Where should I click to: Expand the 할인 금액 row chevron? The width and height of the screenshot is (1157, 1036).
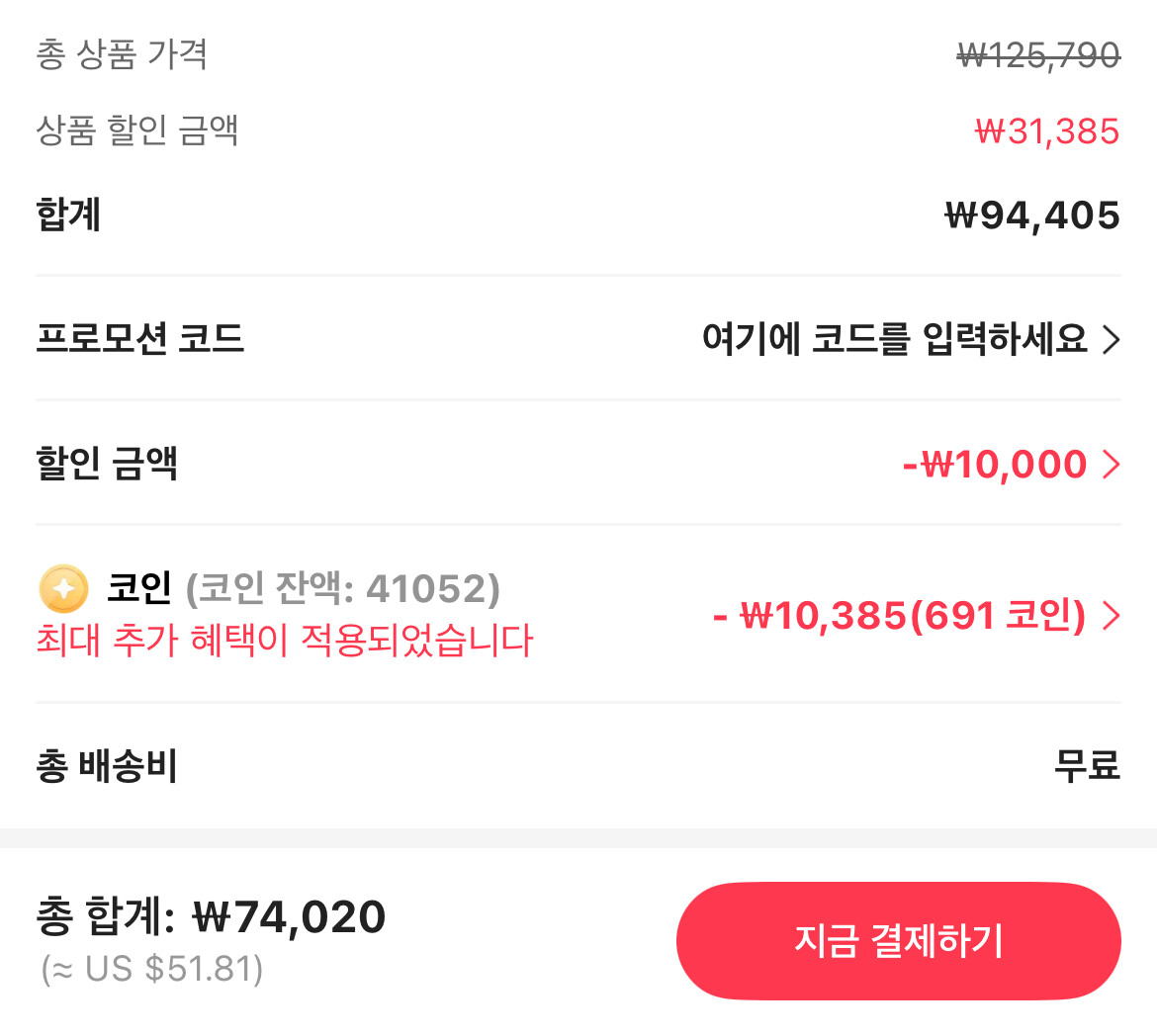1112,464
